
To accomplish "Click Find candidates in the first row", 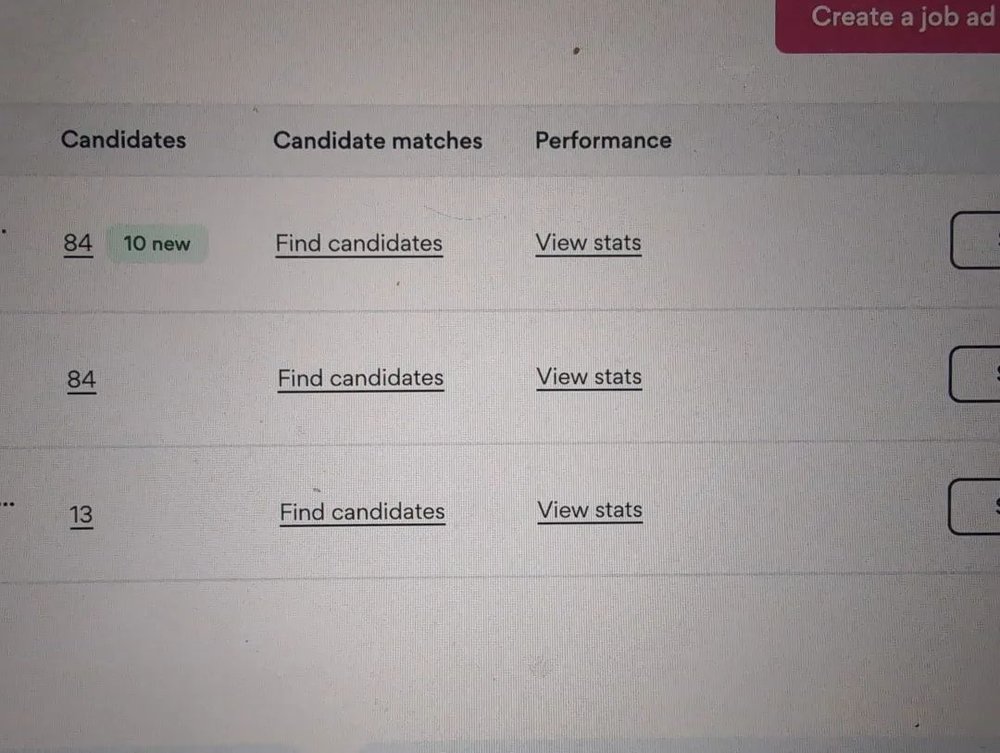I will point(359,243).
